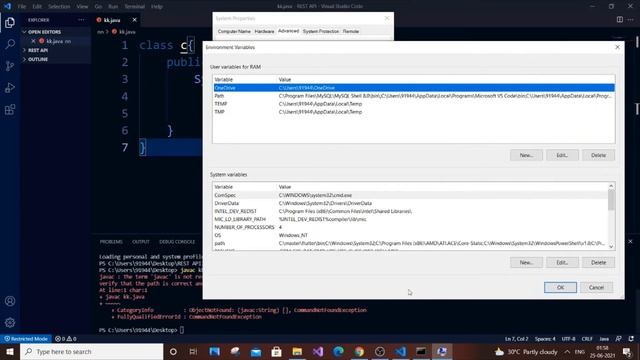Switch to Hardware tab in System Properties
This screenshot has height=360, width=640.
point(264,31)
